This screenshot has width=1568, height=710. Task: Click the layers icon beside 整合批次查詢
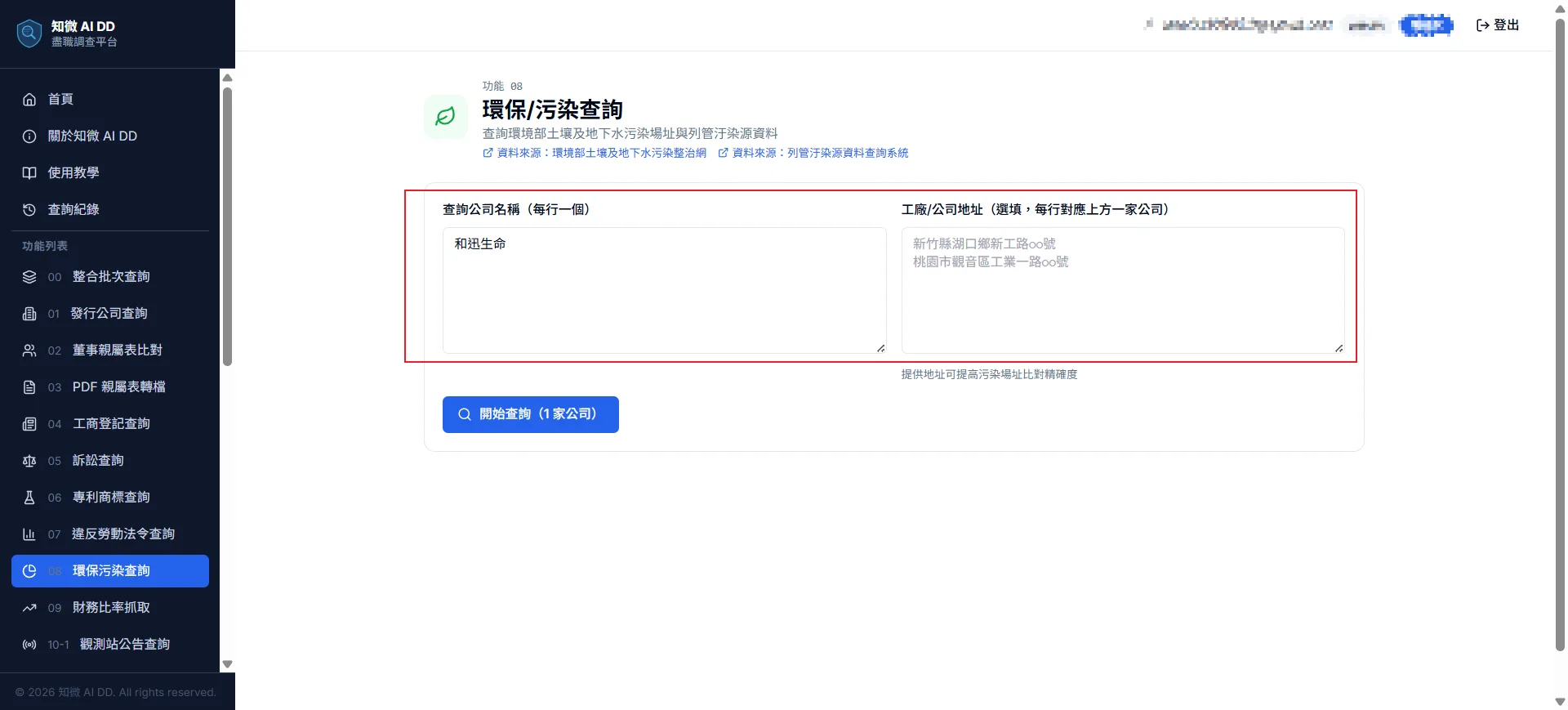pos(29,277)
